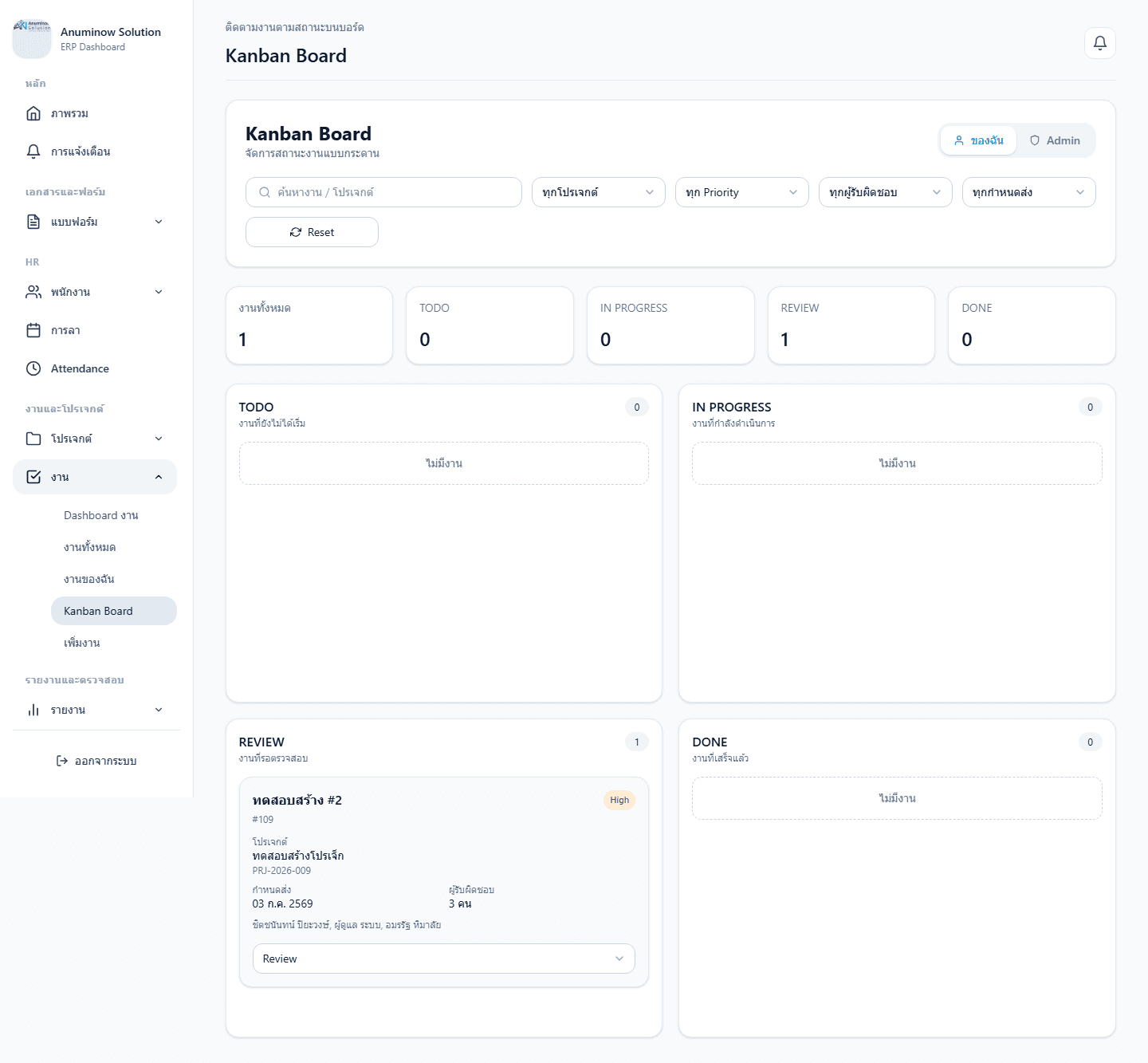Image resolution: width=1148 pixels, height=1063 pixels.
Task: Click the magnifier icon in search field
Action: [265, 192]
